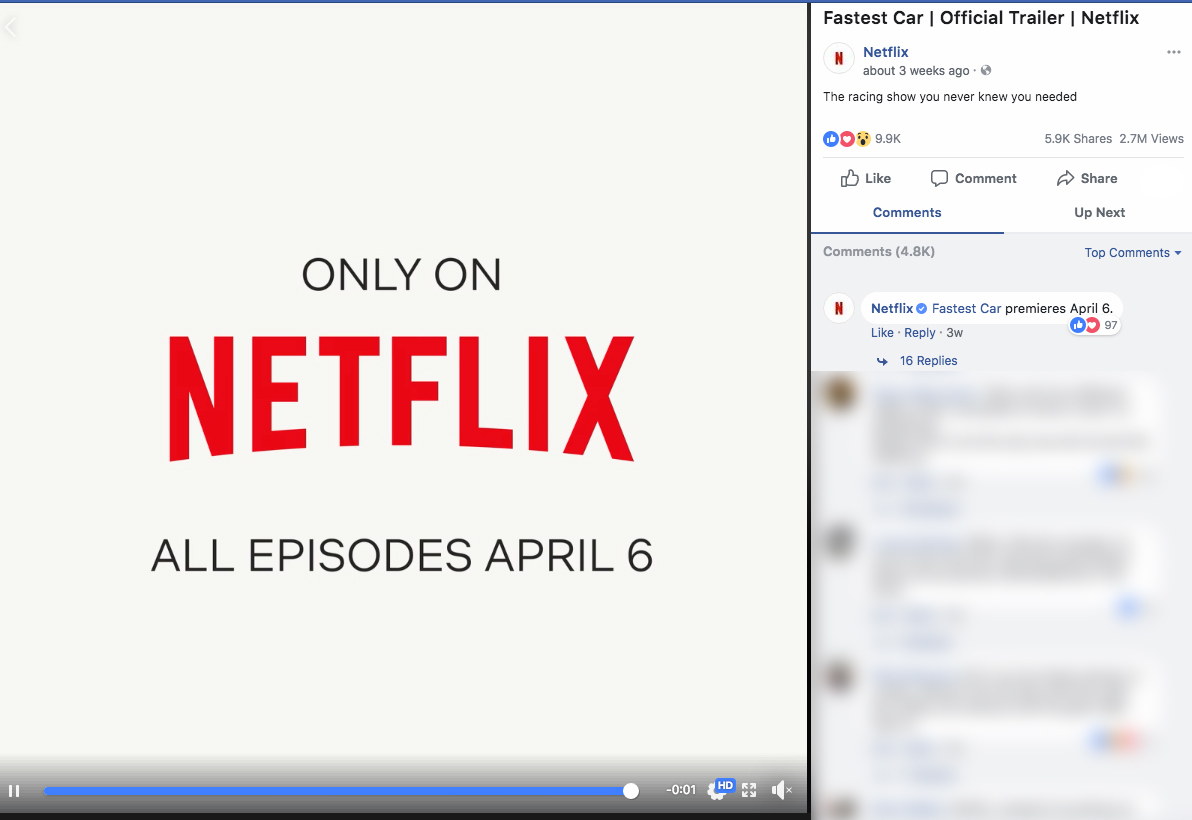Viewport: 1192px width, 820px height.
Task: Click the Netflix page avatar in post header
Action: click(x=838, y=59)
